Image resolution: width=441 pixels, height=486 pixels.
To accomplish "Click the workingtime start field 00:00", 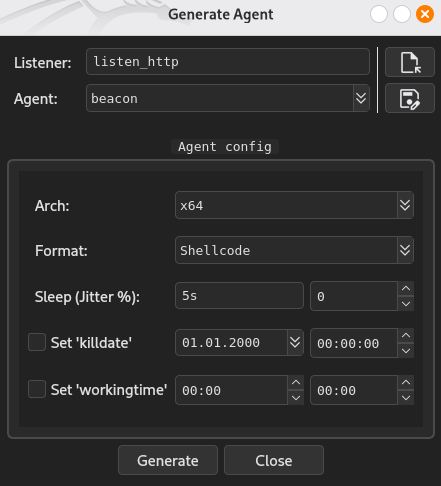I will click(x=231, y=390).
